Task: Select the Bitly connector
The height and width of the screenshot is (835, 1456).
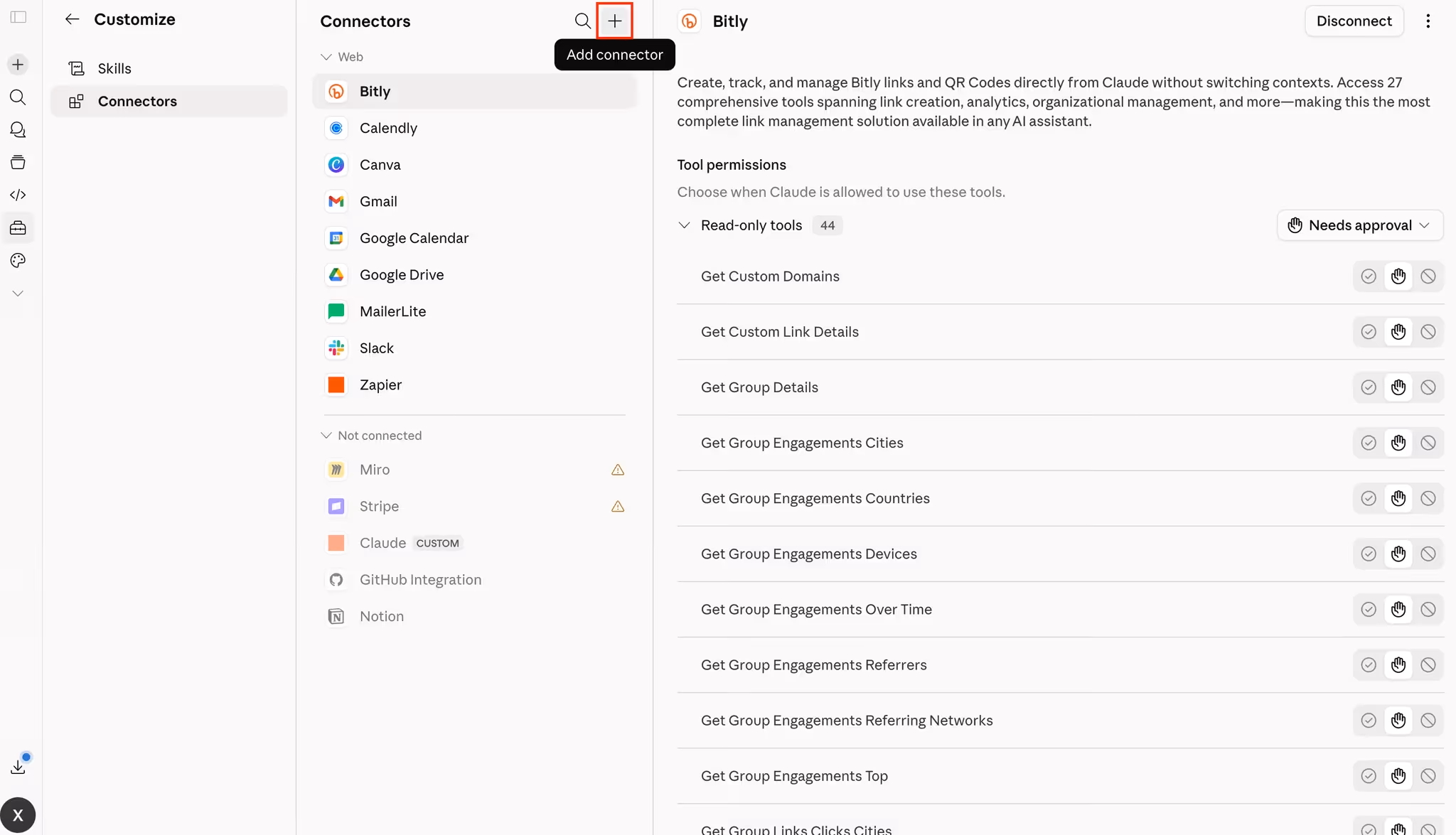Action: coord(475,92)
